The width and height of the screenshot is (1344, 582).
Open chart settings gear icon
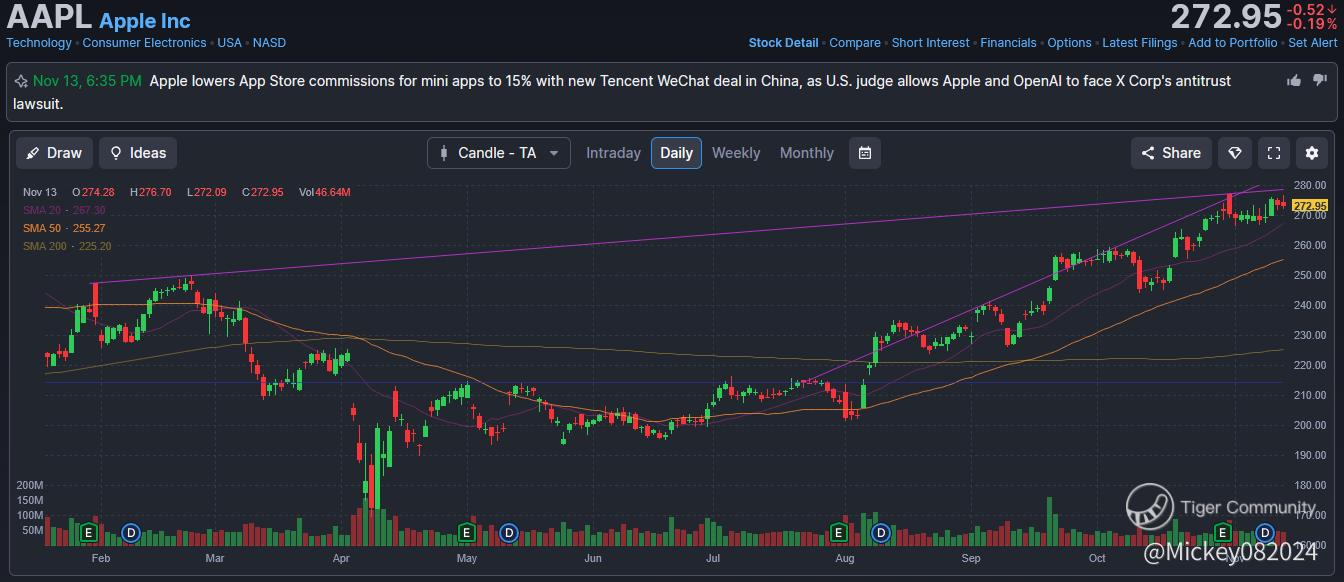tap(1312, 153)
